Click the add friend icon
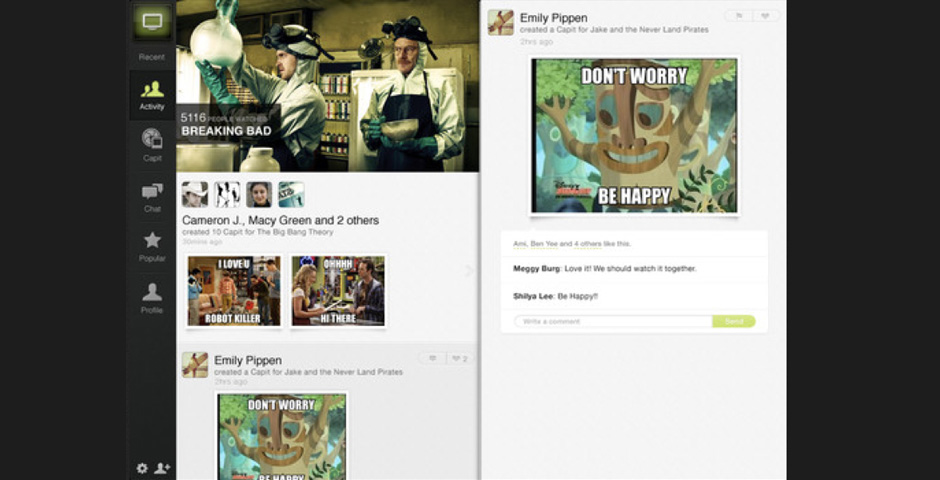This screenshot has width=940, height=480. coord(162,468)
